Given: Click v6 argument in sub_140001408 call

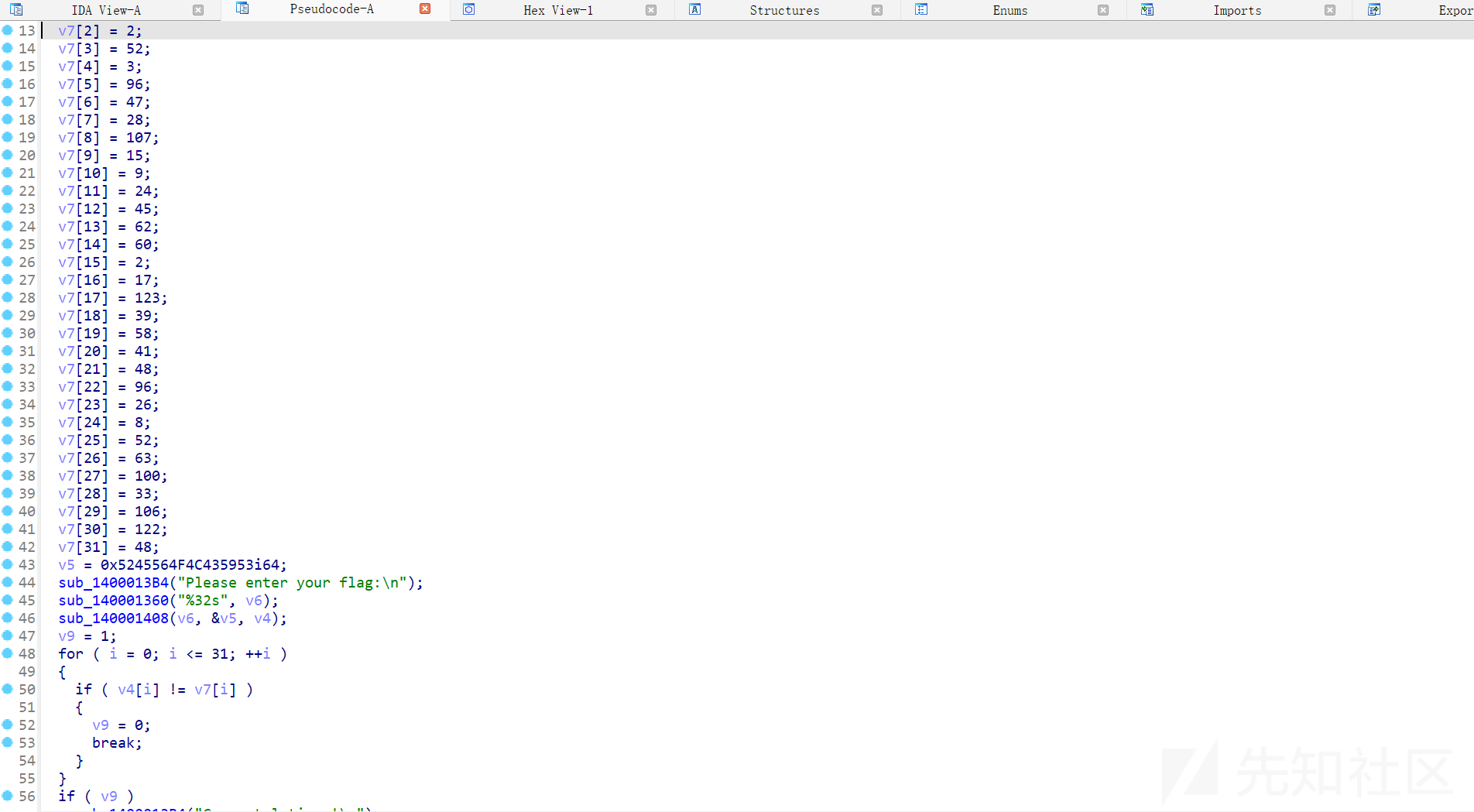Looking at the screenshot, I should [186, 618].
